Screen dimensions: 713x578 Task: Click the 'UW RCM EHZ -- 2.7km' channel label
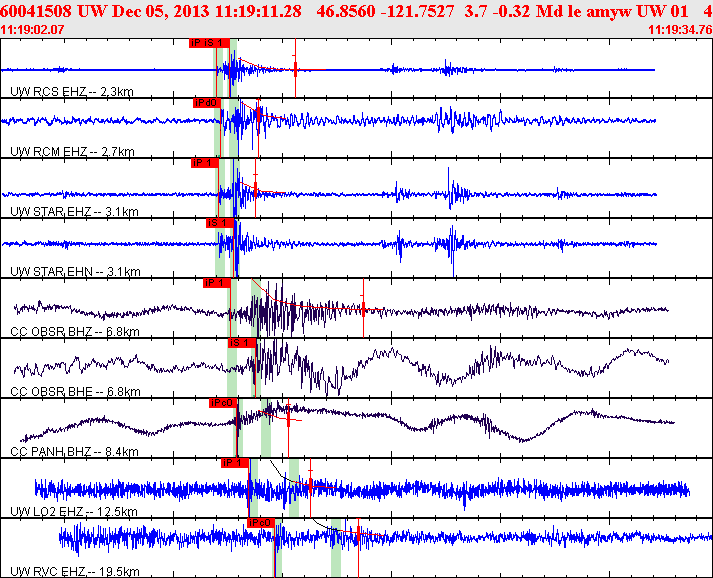[72, 151]
